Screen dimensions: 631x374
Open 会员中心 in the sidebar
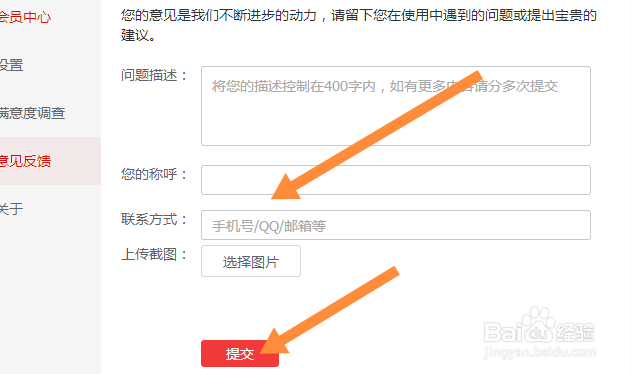tap(25, 17)
